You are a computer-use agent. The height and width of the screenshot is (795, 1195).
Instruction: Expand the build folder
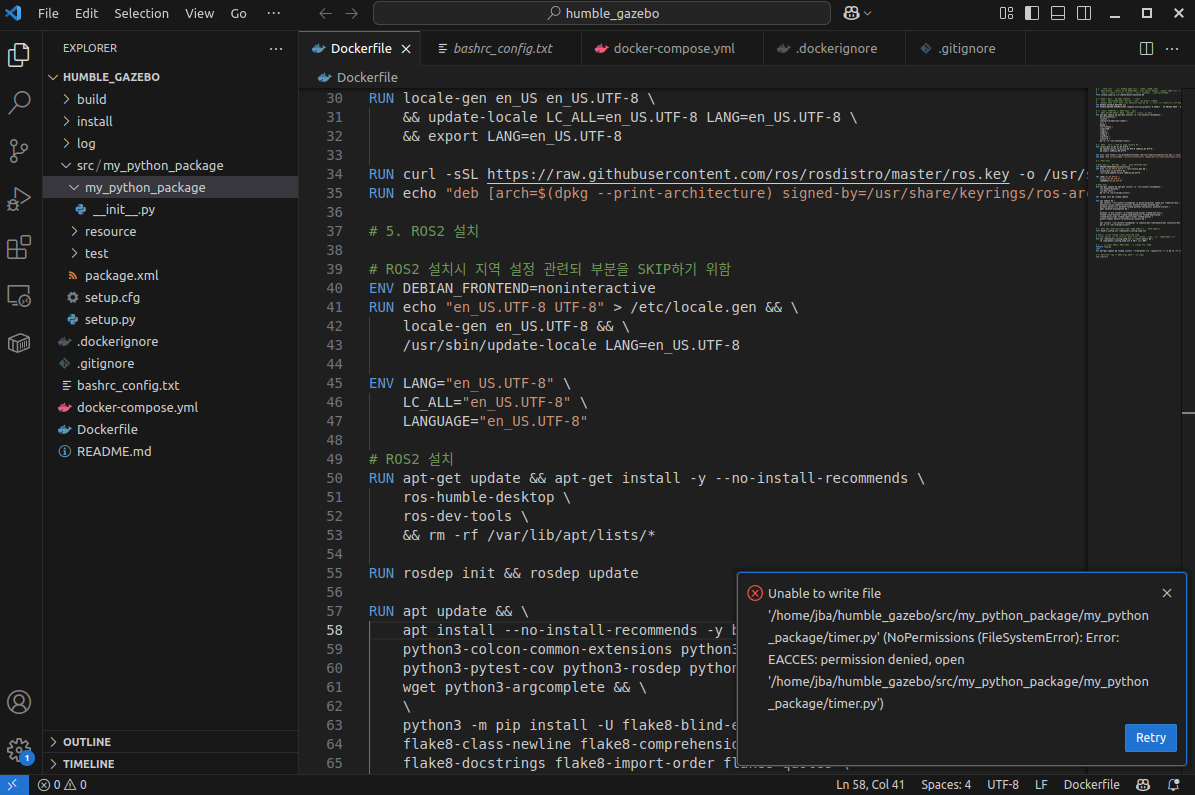click(x=91, y=99)
